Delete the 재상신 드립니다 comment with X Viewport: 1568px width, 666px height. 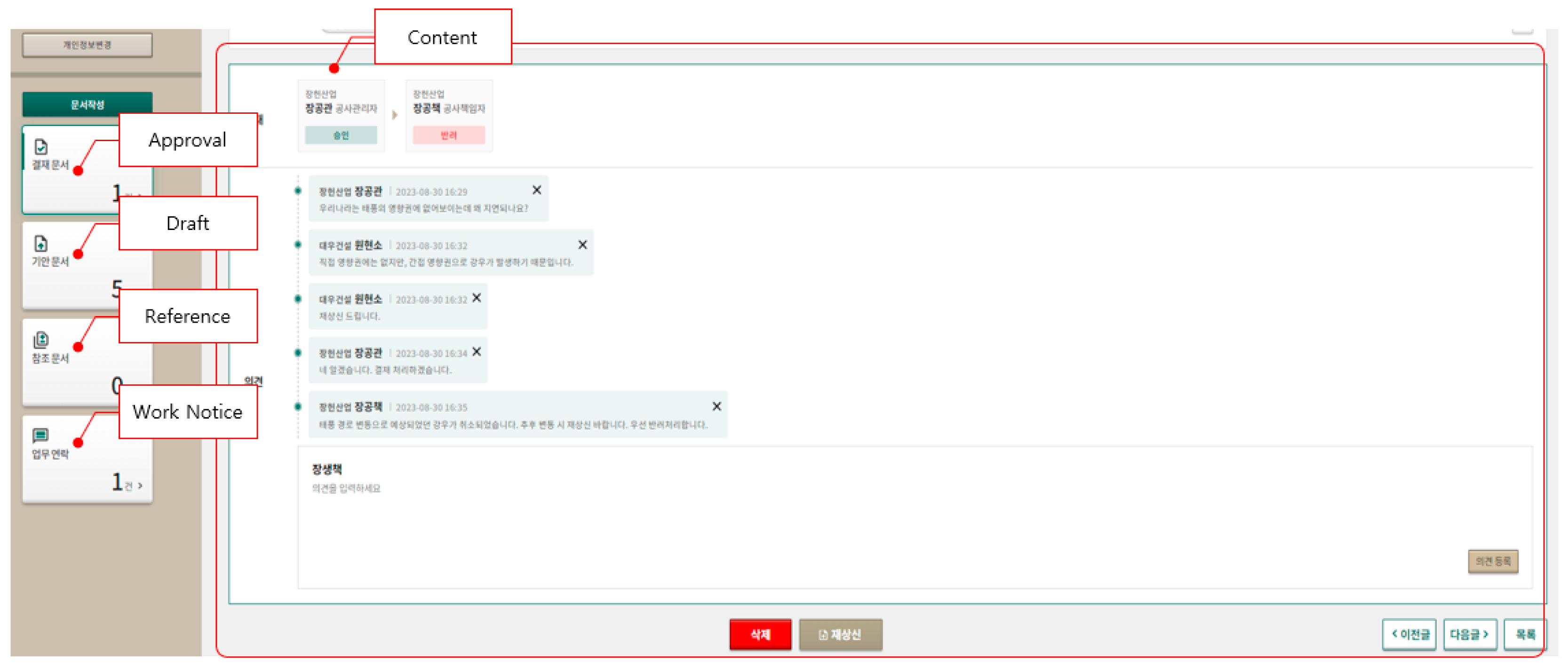pyautogui.click(x=477, y=298)
